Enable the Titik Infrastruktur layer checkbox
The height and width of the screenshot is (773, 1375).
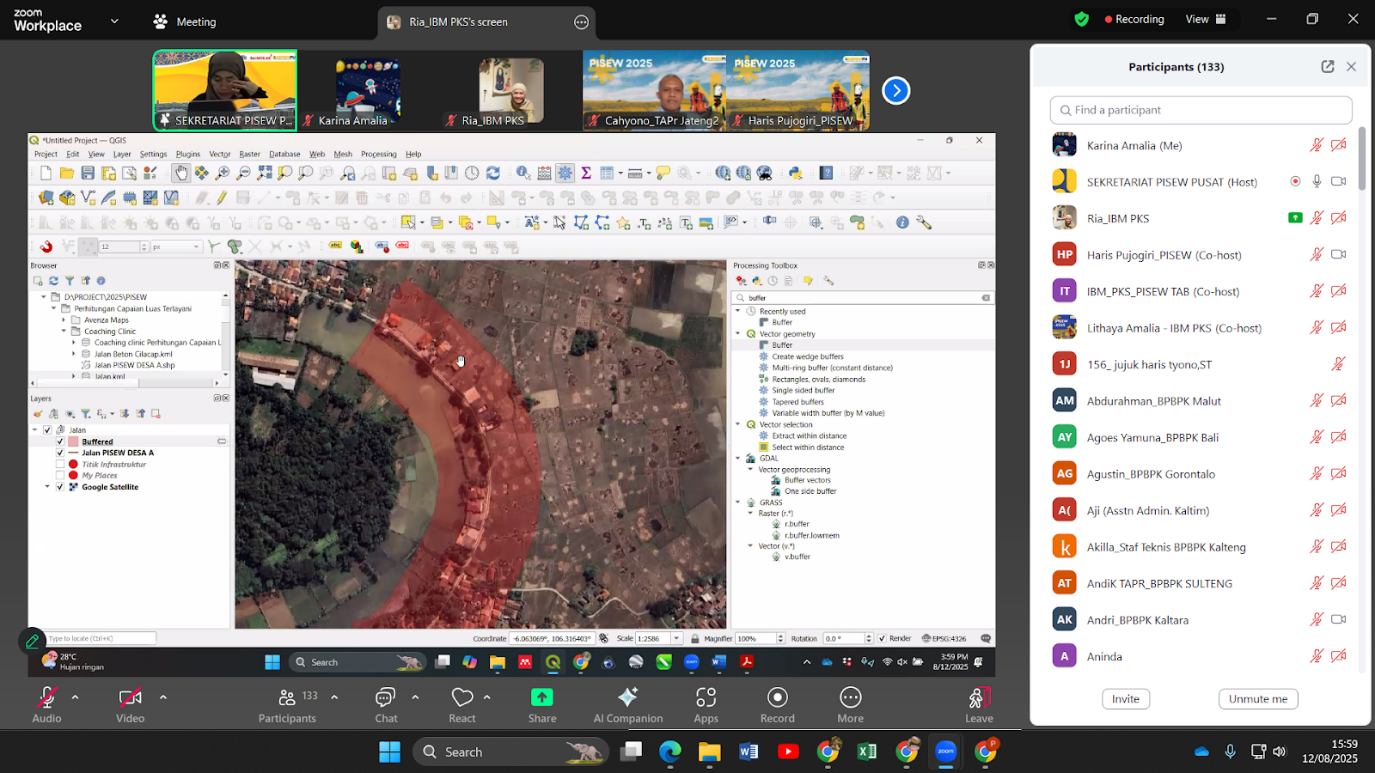pos(60,464)
